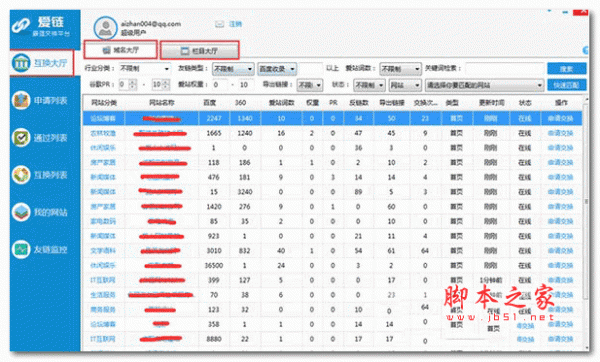This screenshot has width=600, height=362.
Task: Click the 爱站权重 maximum field showing 10
Action: tap(246, 85)
